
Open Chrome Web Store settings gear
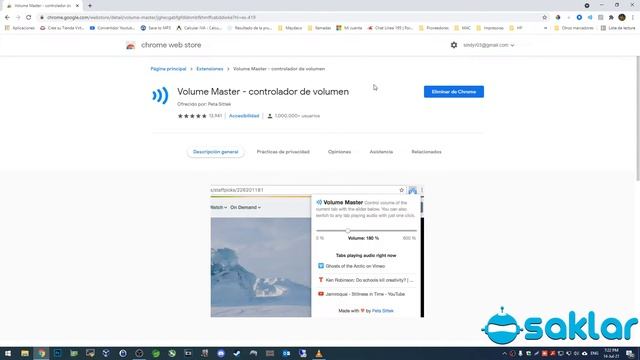pyautogui.click(x=454, y=45)
